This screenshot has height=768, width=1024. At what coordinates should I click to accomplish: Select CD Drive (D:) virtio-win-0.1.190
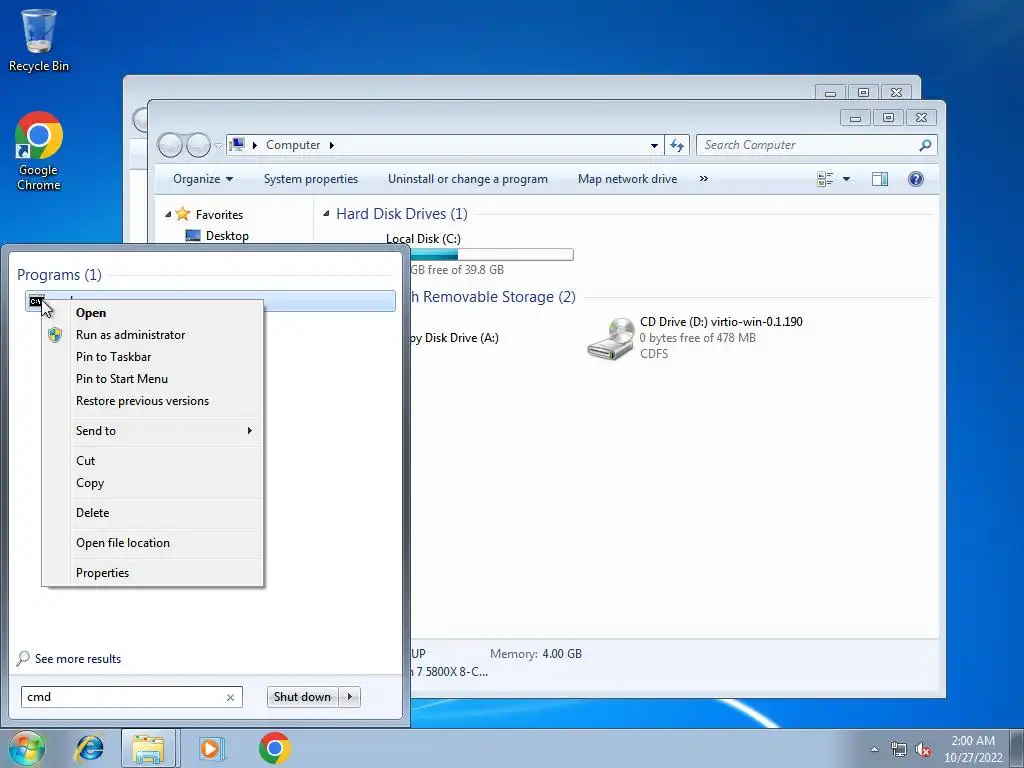click(721, 322)
